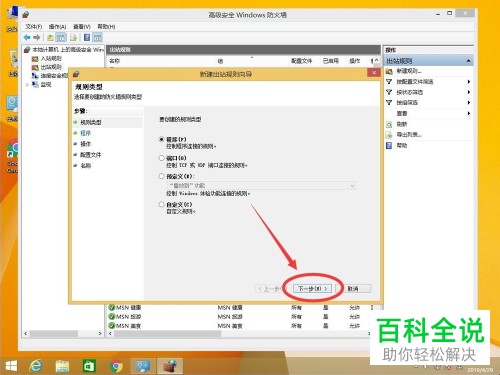The width and height of the screenshot is (500, 375).
Task: Select the 程序(P) radio button
Action: click(x=162, y=139)
